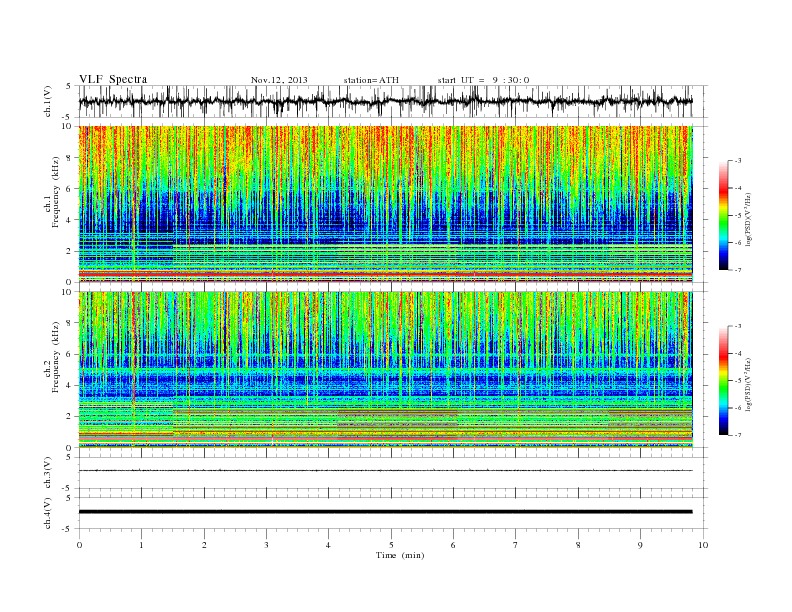Image resolution: width=792 pixels, height=612 pixels.
Task: Click the "Time (min)" x-axis label
Action: pos(400,555)
